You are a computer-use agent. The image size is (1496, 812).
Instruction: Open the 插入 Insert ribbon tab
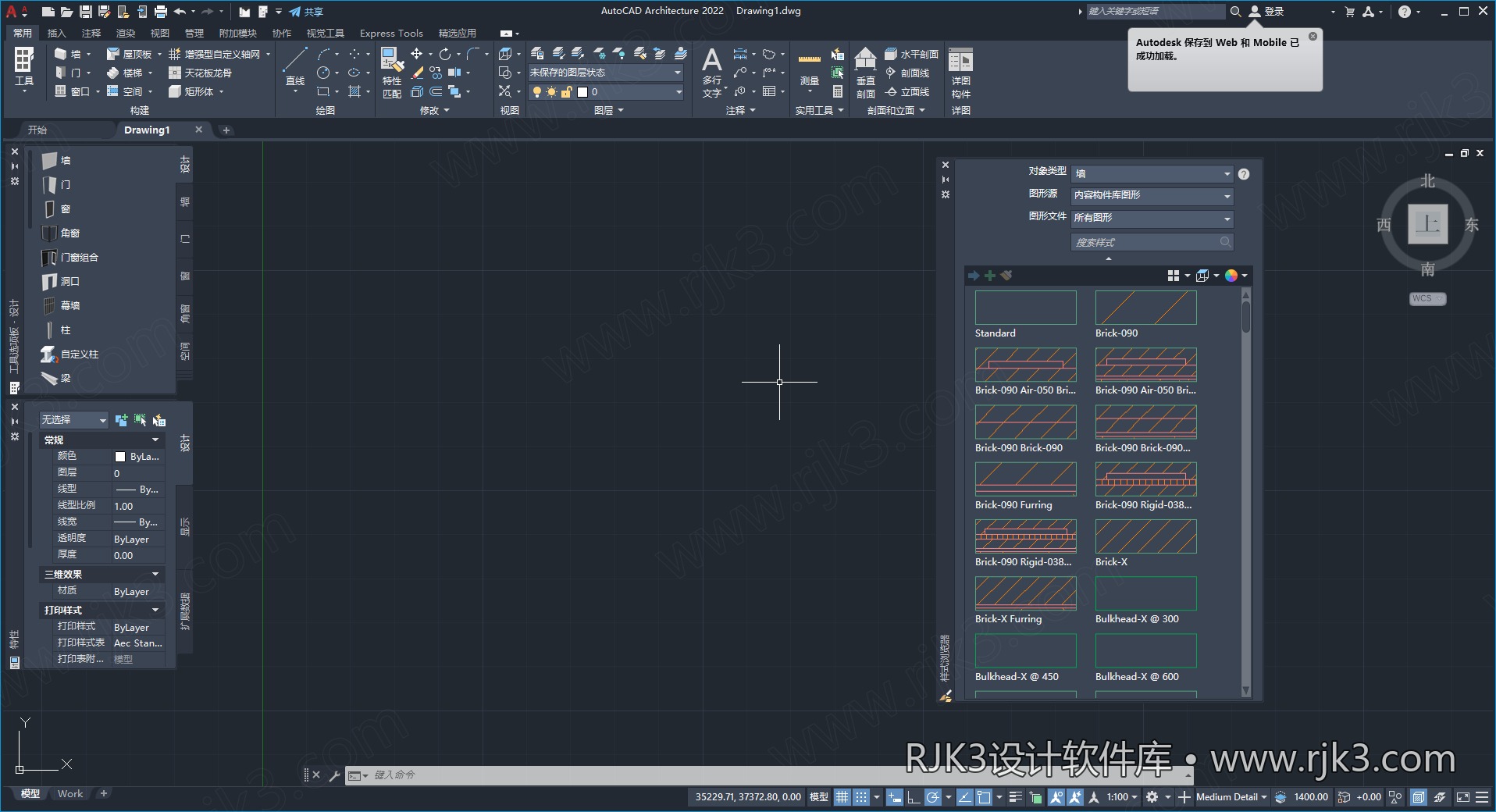point(56,33)
